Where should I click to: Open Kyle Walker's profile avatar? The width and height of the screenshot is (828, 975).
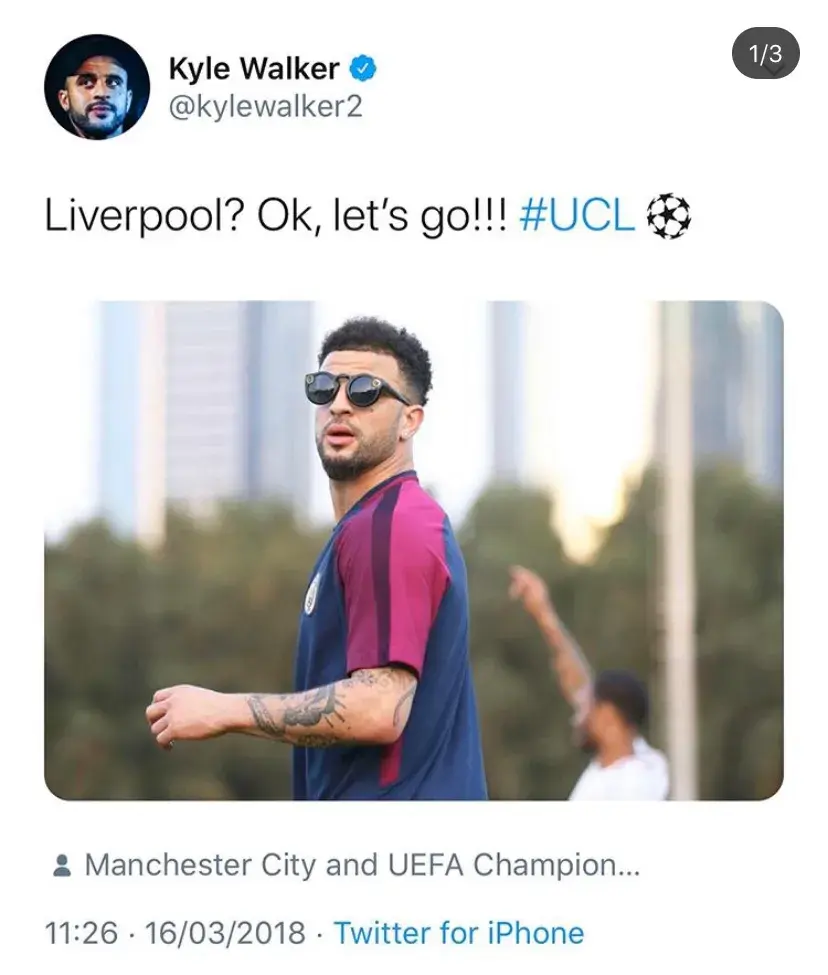point(97,87)
